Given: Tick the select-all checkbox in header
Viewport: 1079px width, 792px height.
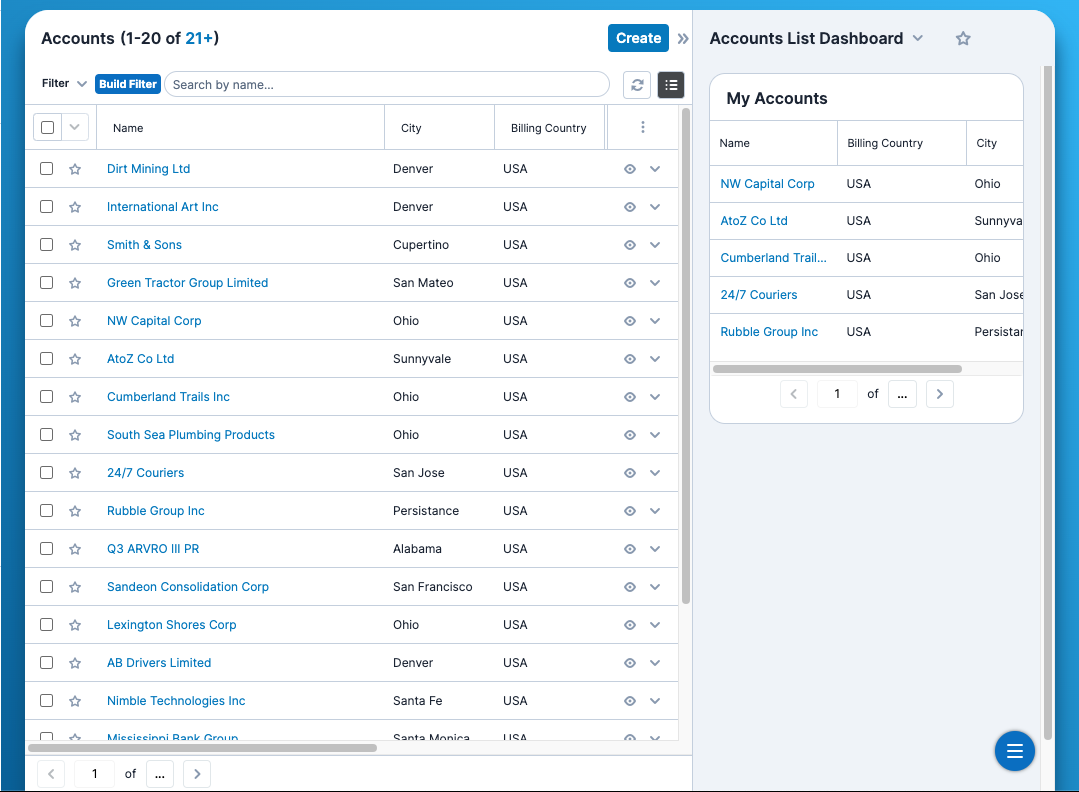Looking at the screenshot, I should (47, 128).
